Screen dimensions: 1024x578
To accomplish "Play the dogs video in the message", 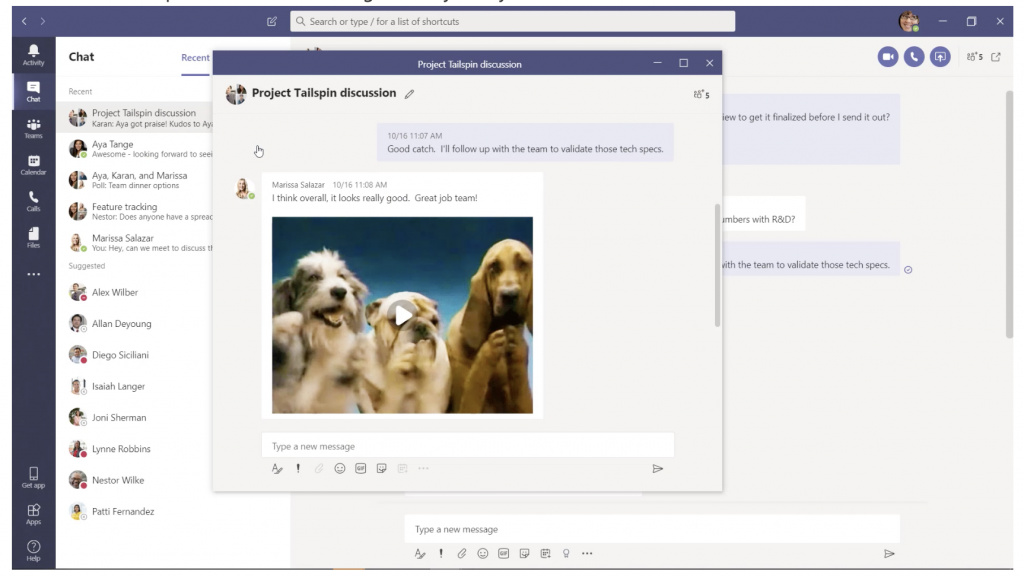I will pyautogui.click(x=402, y=315).
